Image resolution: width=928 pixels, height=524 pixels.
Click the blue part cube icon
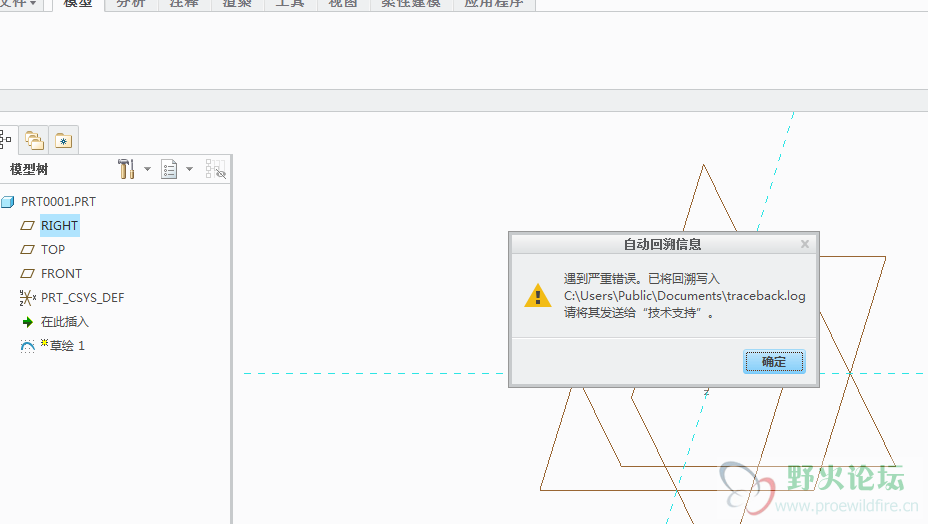point(8,202)
